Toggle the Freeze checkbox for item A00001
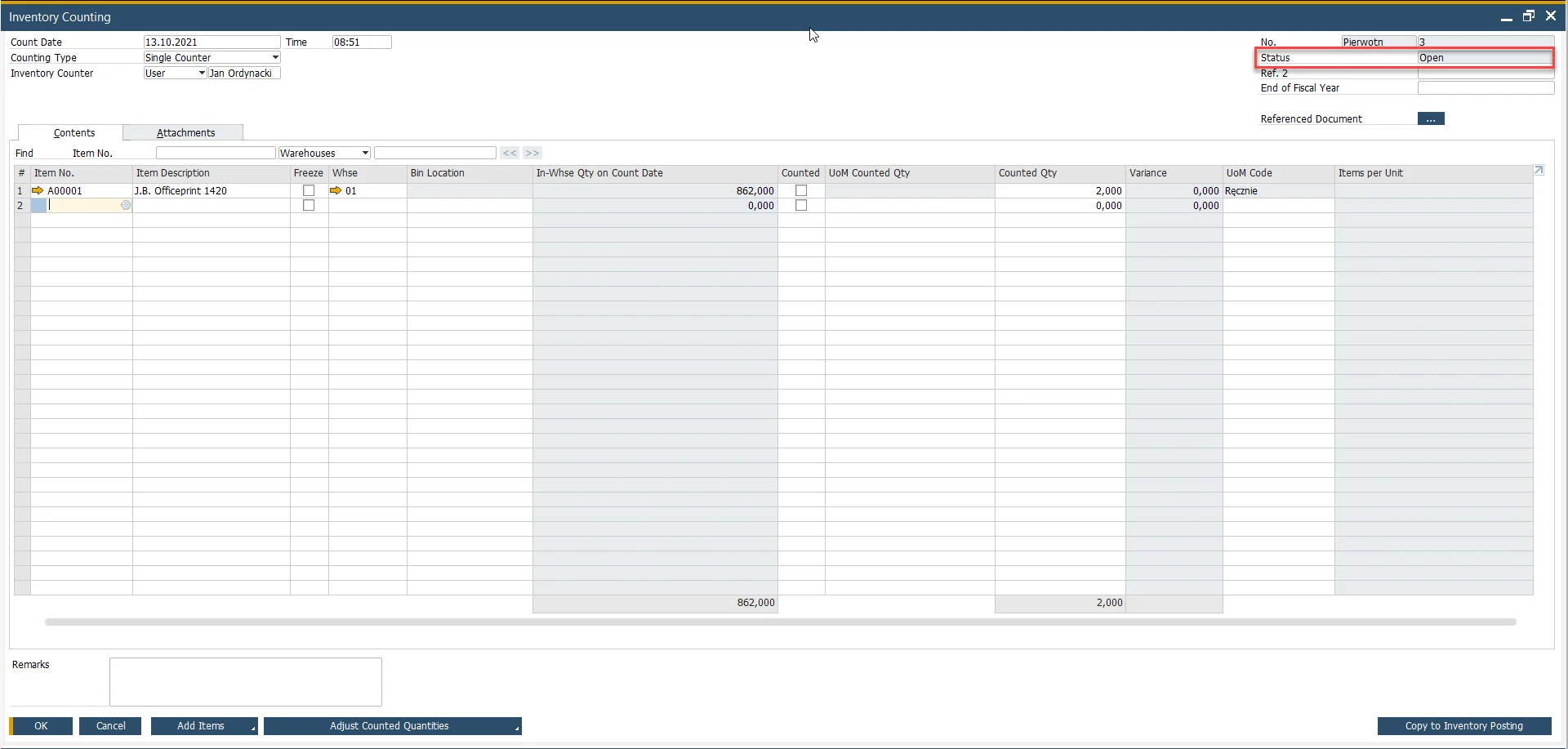This screenshot has width=1568, height=749. click(x=309, y=190)
